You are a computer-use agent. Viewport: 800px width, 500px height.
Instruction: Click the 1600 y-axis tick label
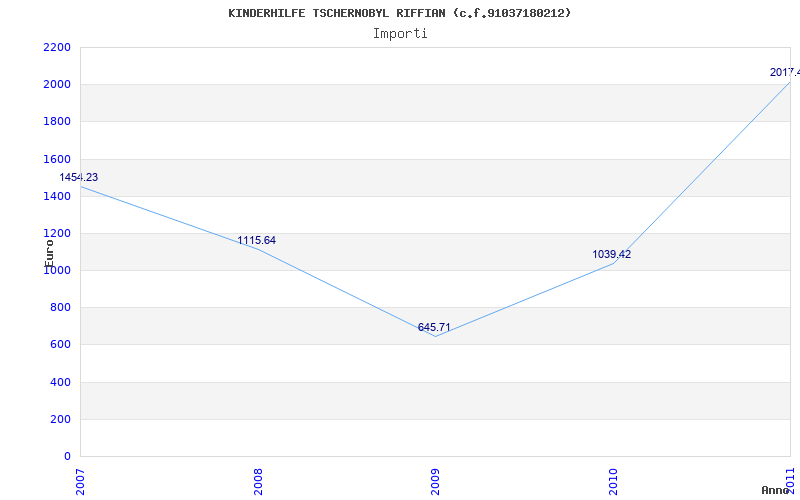pos(57,159)
